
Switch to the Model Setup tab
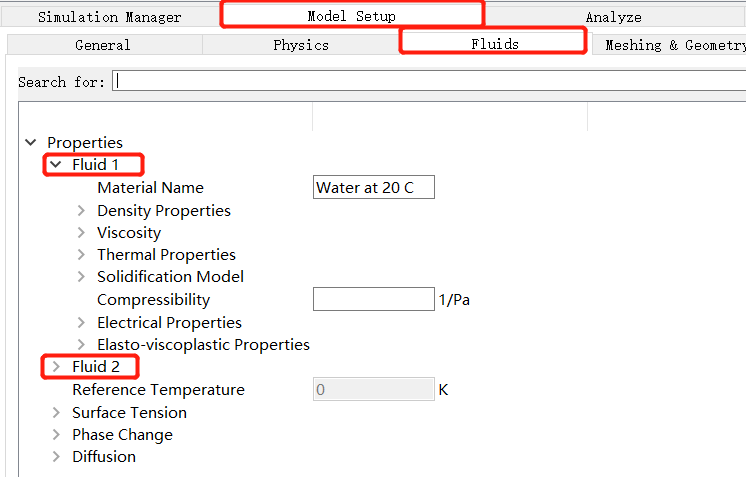pyautogui.click(x=351, y=16)
